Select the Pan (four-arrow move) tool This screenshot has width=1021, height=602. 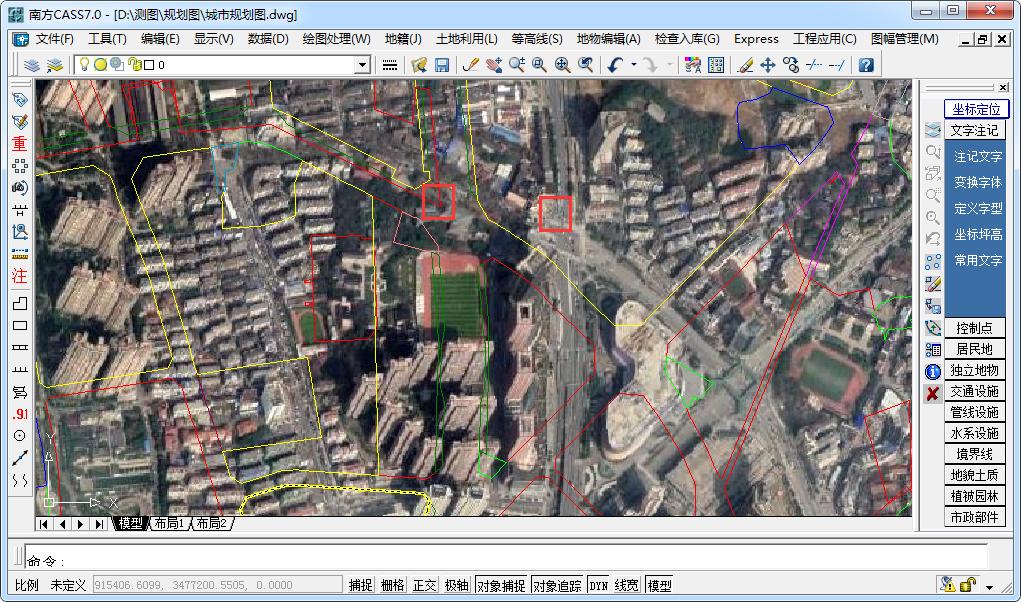click(768, 65)
